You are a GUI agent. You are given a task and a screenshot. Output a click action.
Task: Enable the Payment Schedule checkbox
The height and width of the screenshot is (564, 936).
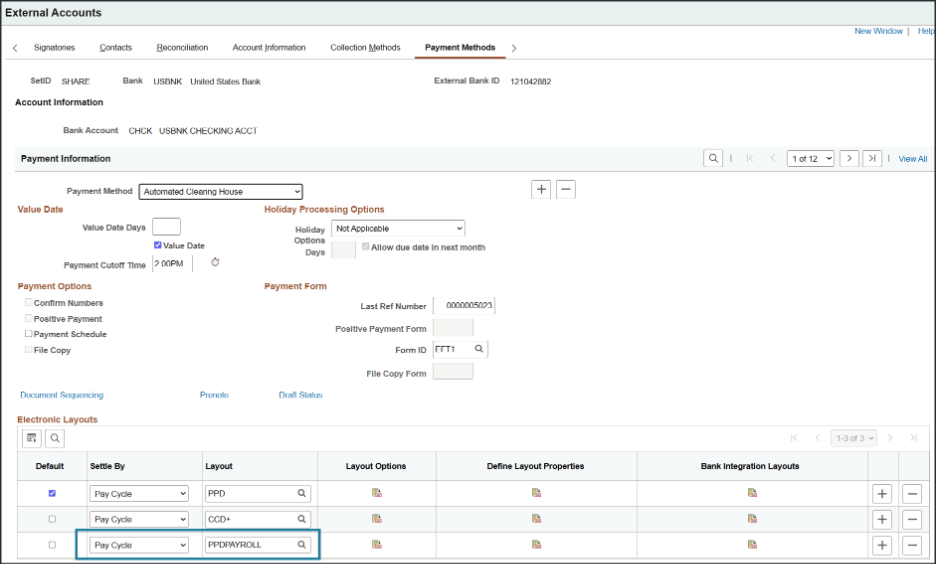click(x=29, y=334)
